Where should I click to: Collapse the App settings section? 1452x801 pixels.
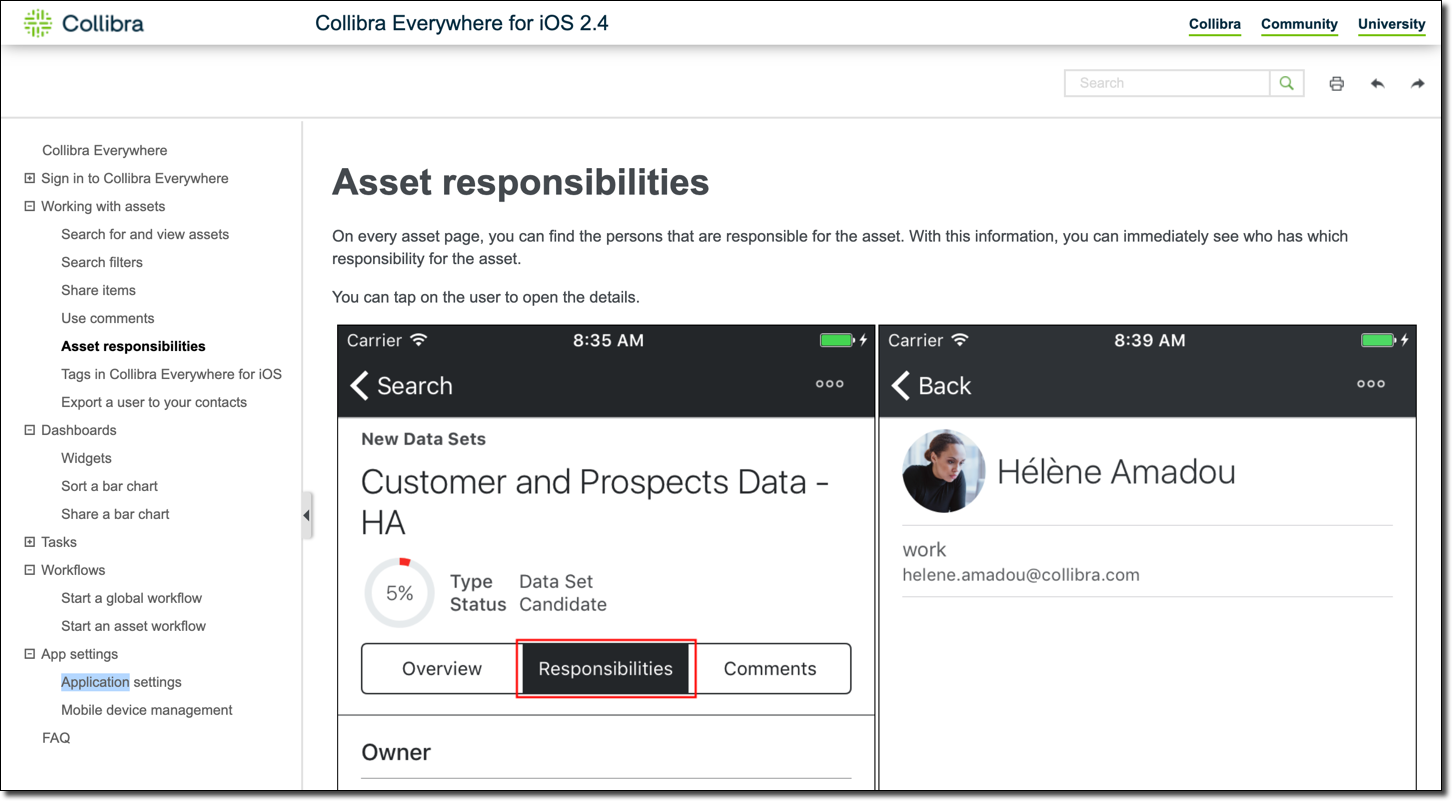(30, 655)
